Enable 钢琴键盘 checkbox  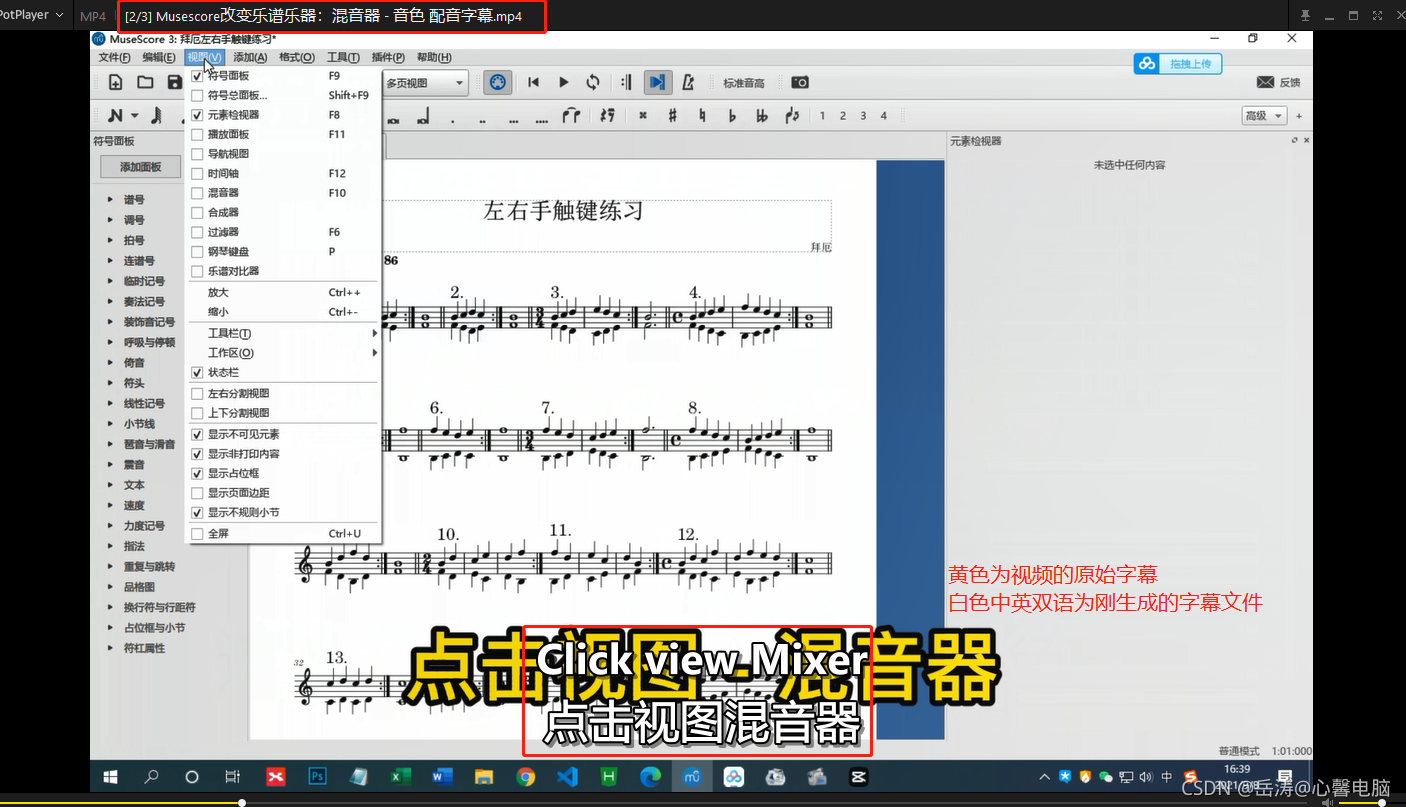click(x=197, y=252)
